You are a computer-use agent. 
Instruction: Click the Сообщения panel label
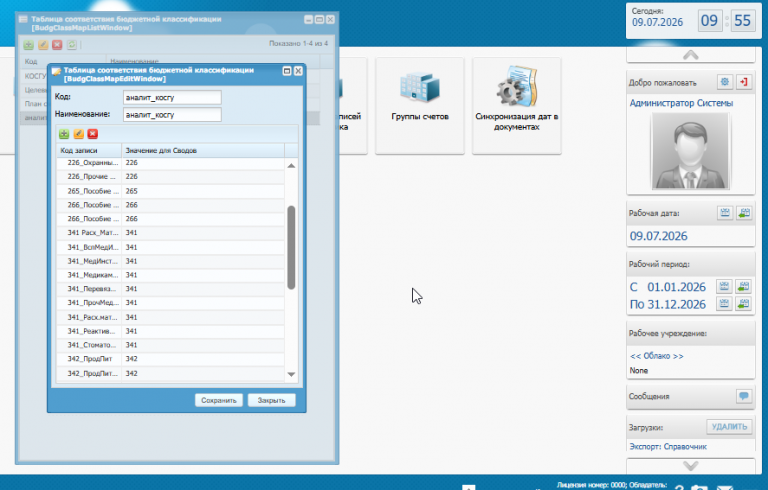[x=648, y=396]
